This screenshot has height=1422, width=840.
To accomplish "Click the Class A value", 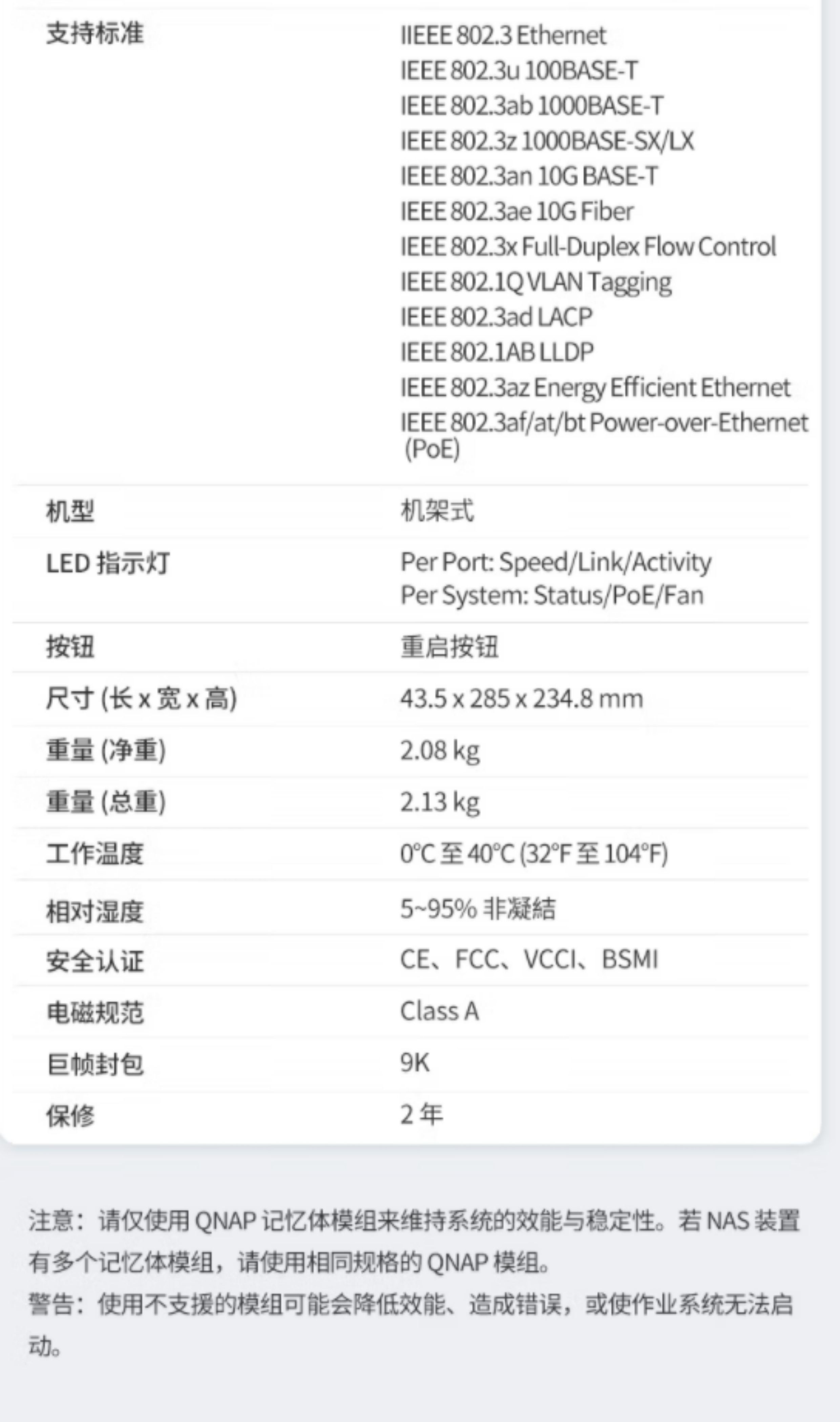I will 439,1011.
